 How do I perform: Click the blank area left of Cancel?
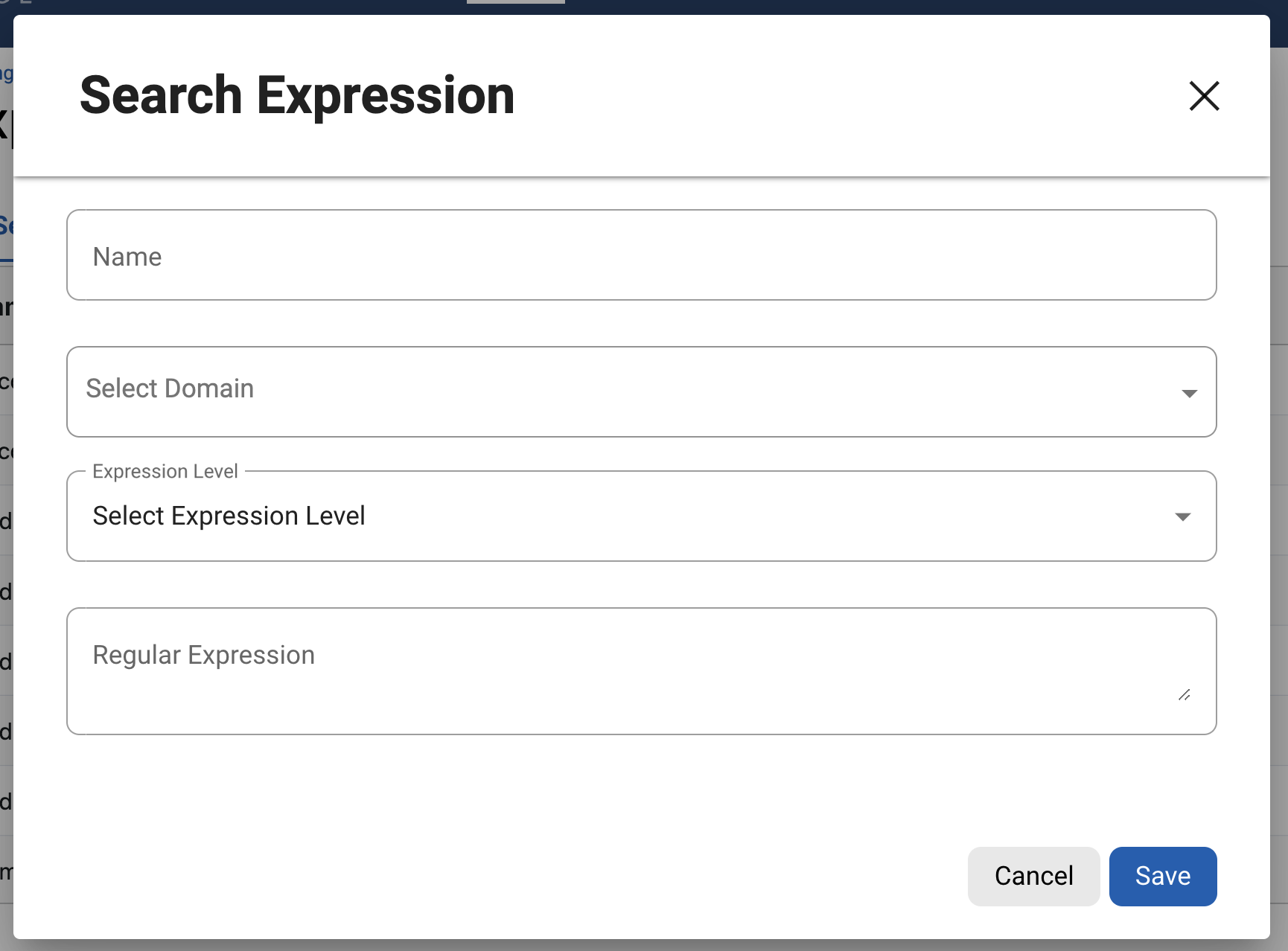(521, 876)
